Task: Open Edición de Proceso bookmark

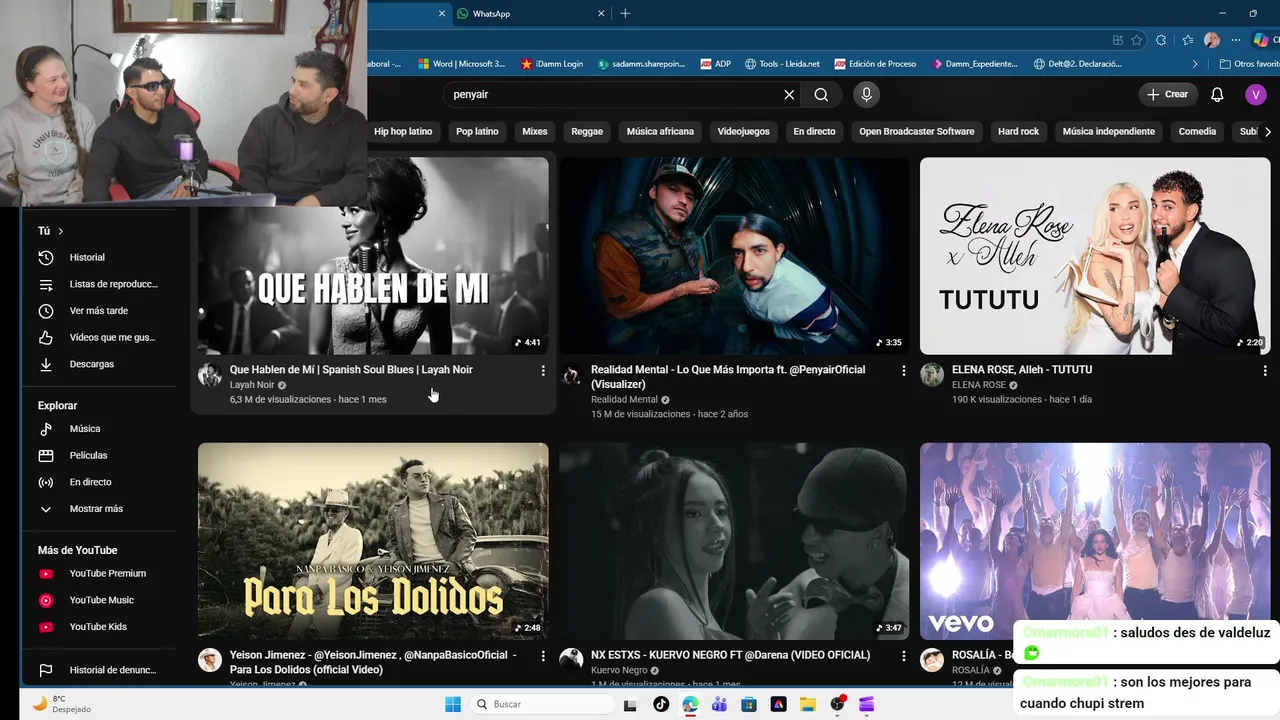Action: [875, 64]
